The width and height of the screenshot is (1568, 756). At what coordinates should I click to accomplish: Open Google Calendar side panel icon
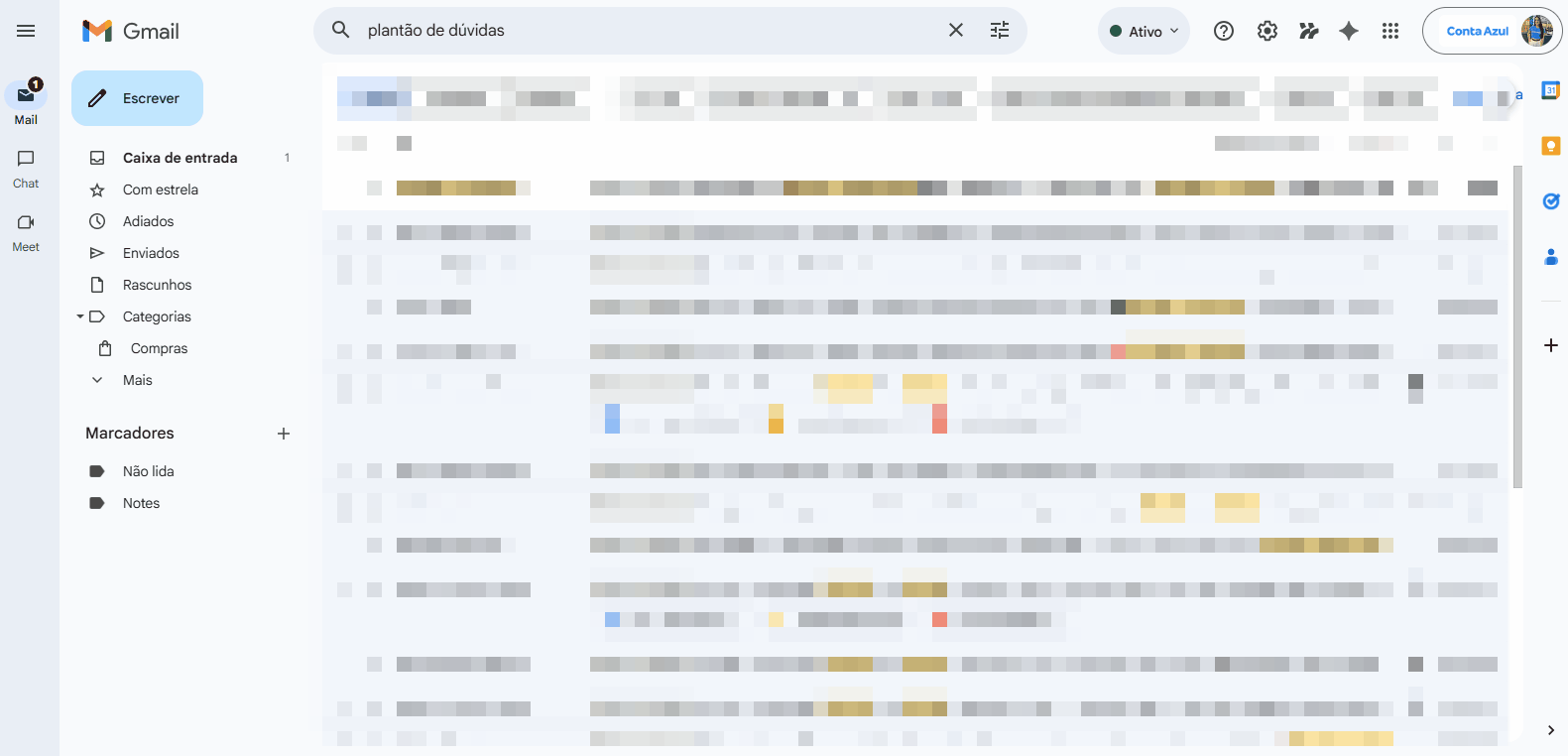pos(1551,90)
